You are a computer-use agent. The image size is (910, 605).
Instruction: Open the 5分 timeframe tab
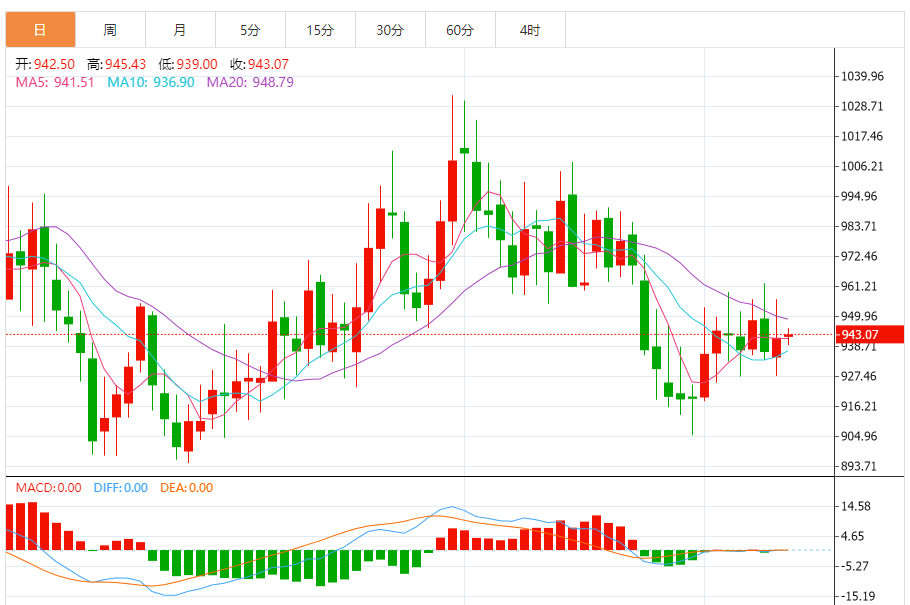coord(250,30)
